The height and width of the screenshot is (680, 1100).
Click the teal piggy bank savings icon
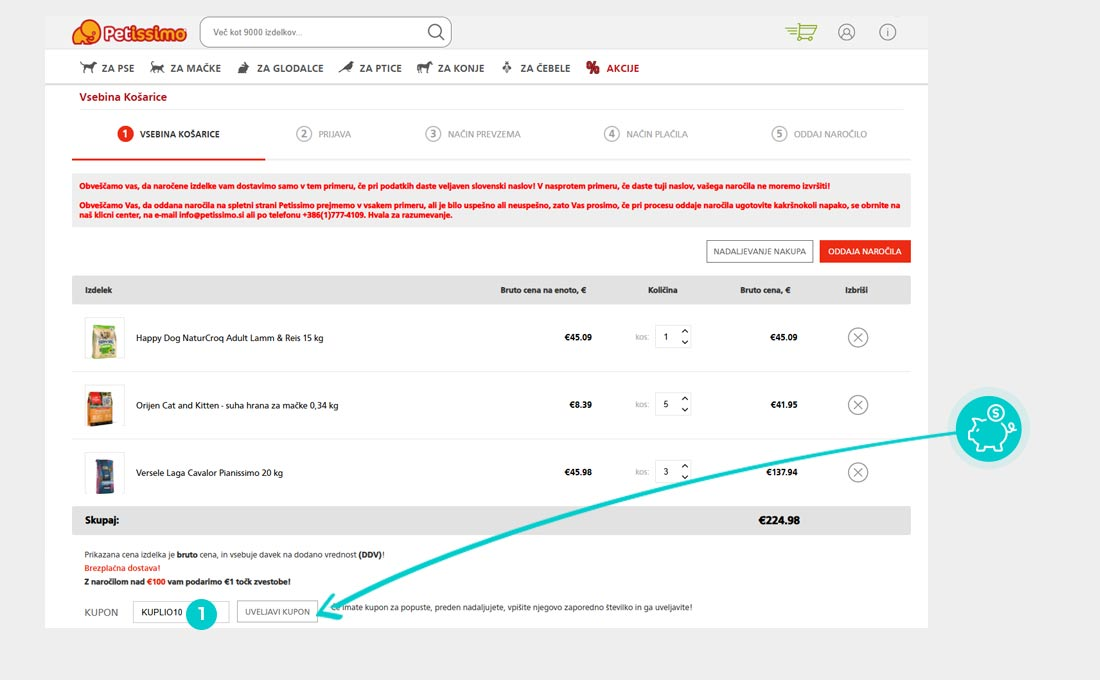pyautogui.click(x=988, y=430)
